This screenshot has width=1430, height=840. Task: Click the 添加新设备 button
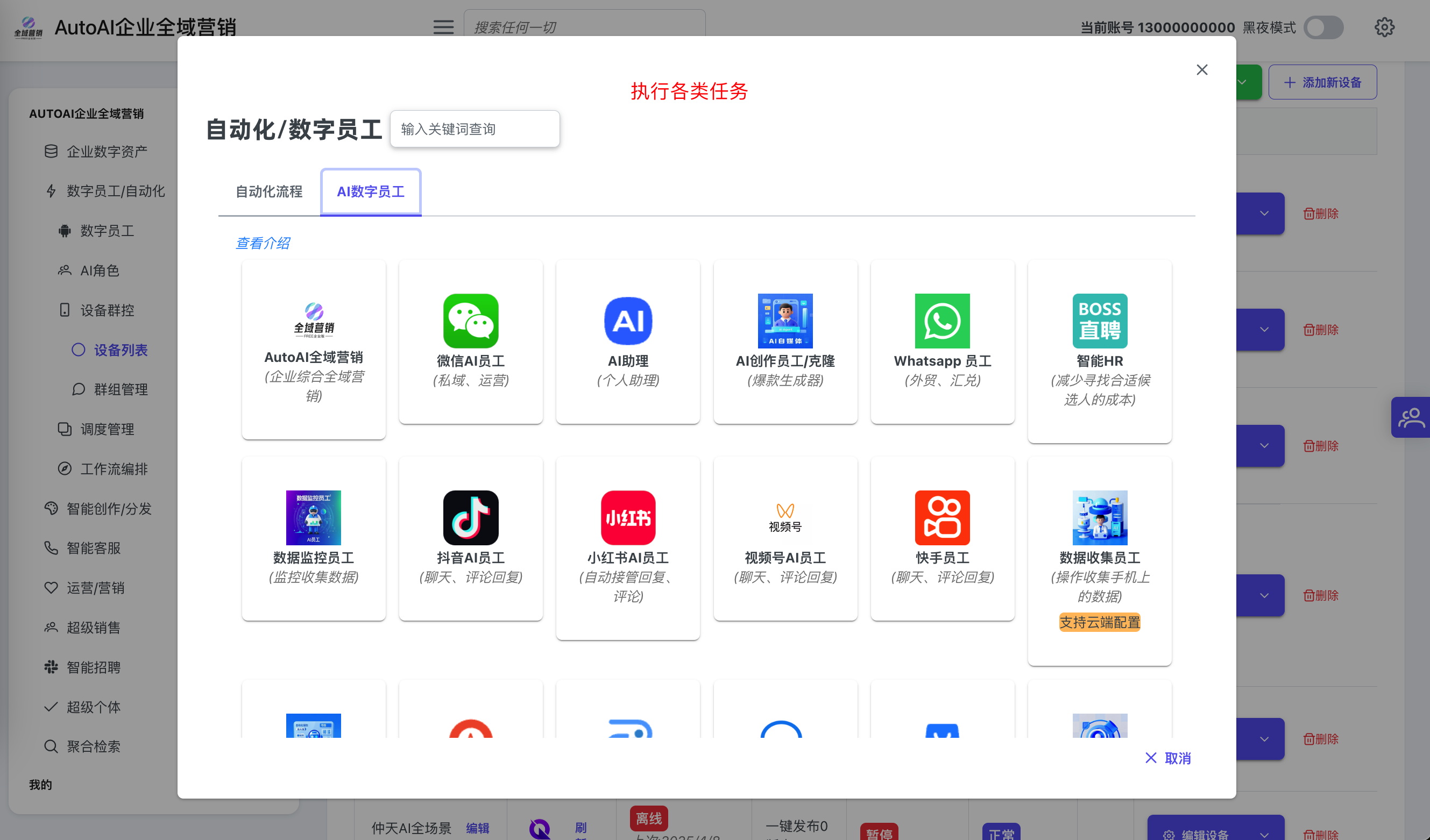1322,82
